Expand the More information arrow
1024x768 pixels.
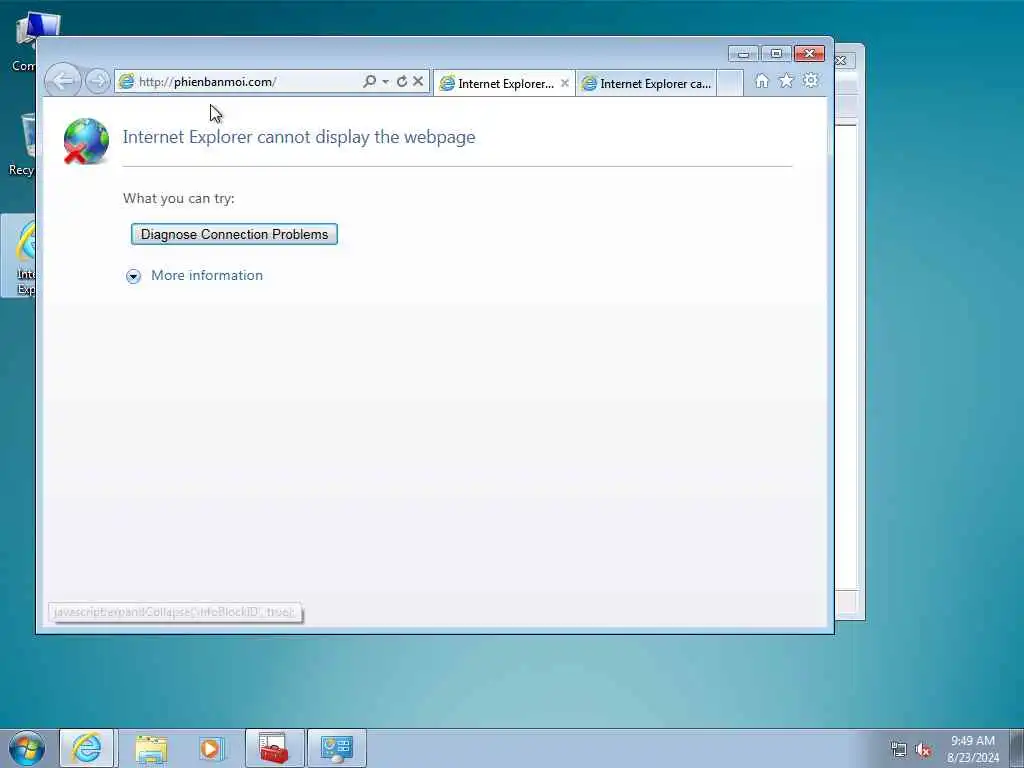(x=133, y=276)
